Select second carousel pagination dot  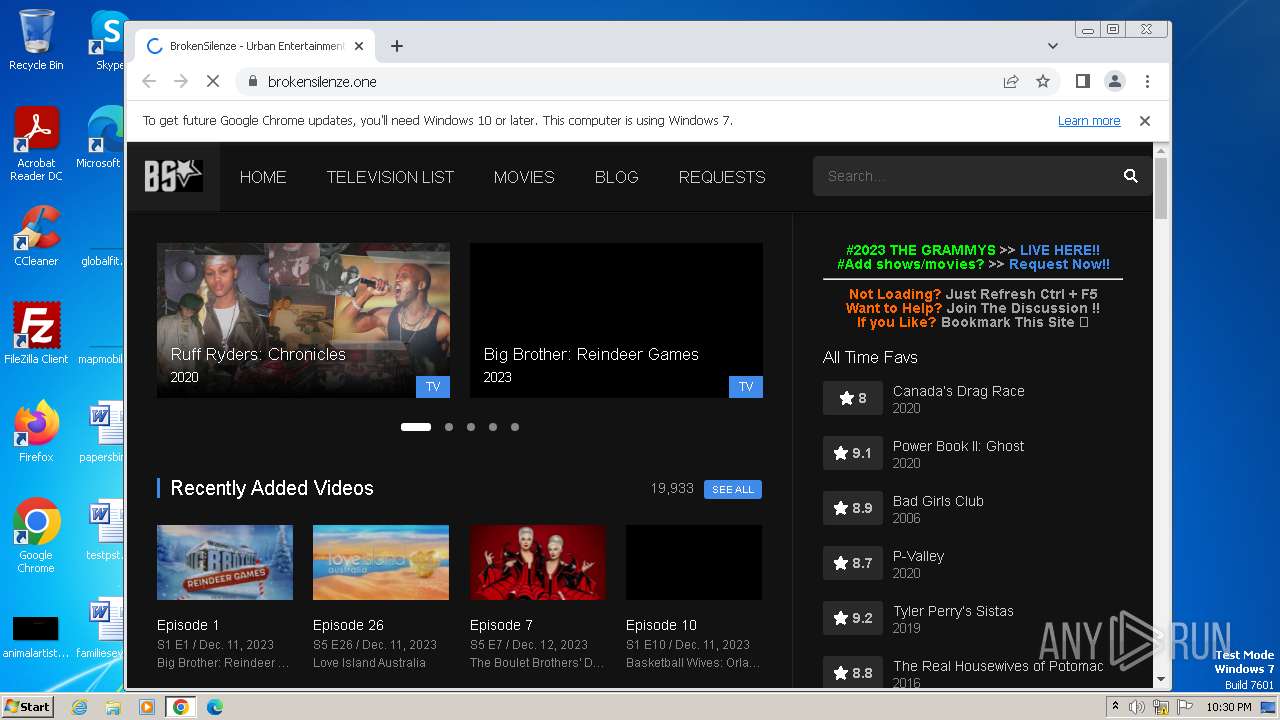pyautogui.click(x=449, y=427)
